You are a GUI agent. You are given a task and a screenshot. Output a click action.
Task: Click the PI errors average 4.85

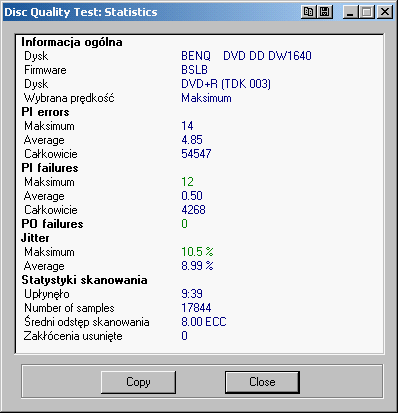(x=192, y=140)
